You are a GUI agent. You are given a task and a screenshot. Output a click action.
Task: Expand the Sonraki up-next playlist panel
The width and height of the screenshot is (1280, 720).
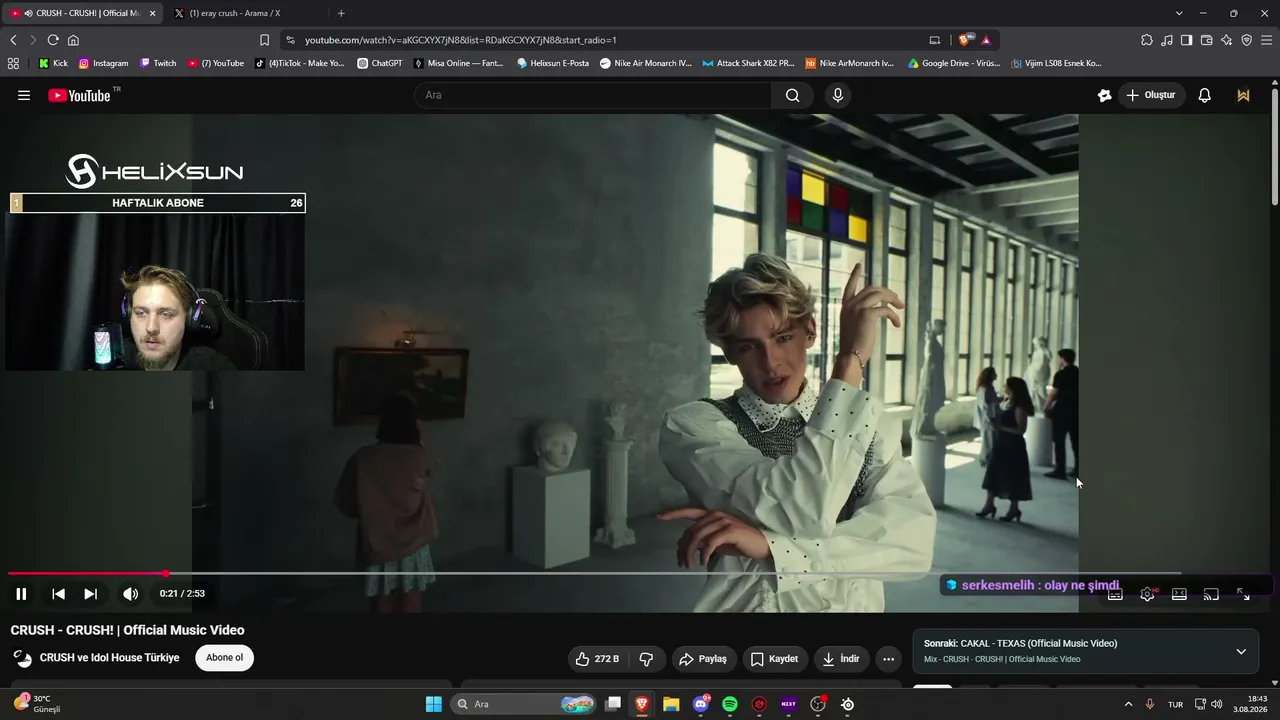(1241, 651)
